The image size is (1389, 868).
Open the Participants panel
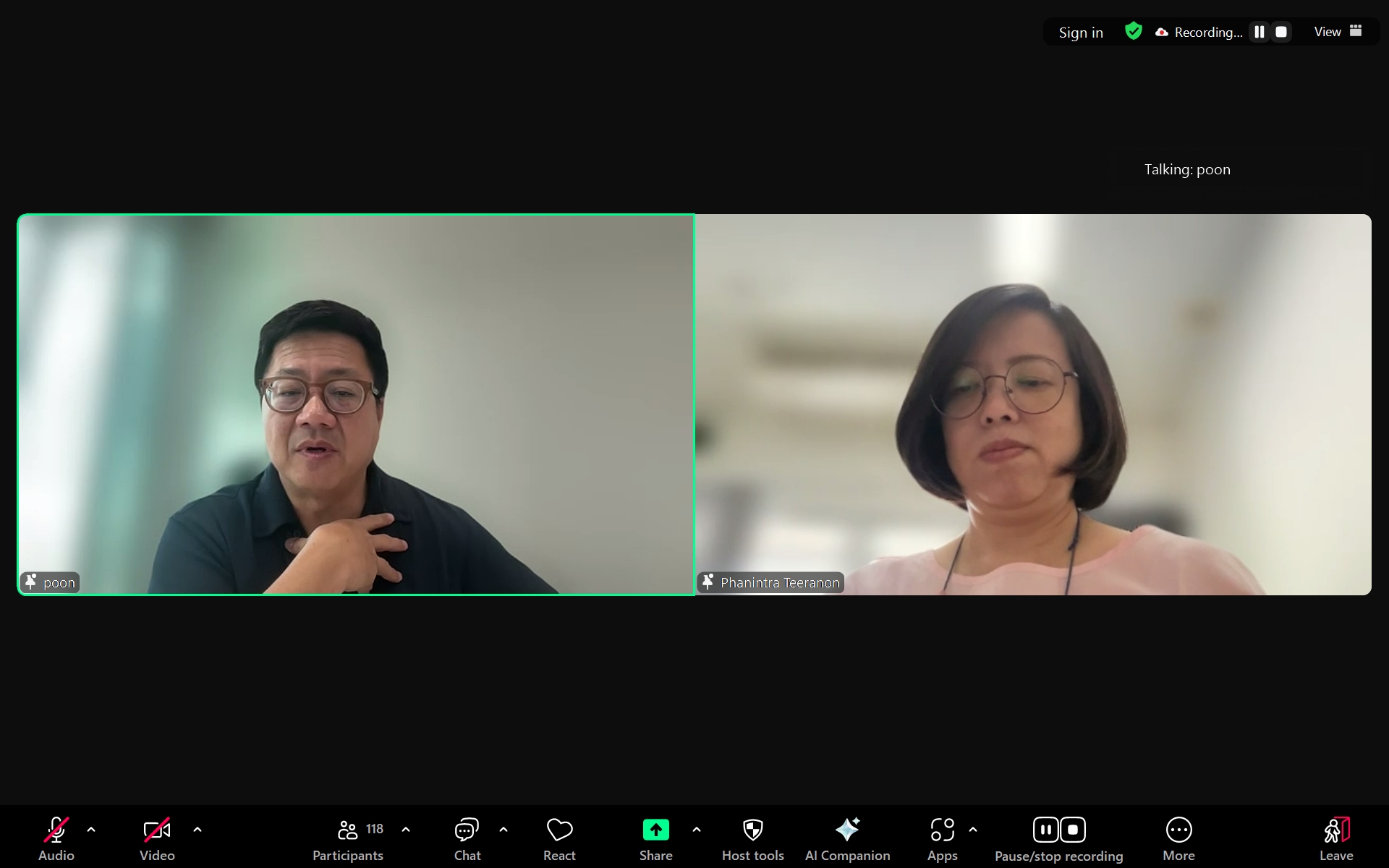(348, 838)
